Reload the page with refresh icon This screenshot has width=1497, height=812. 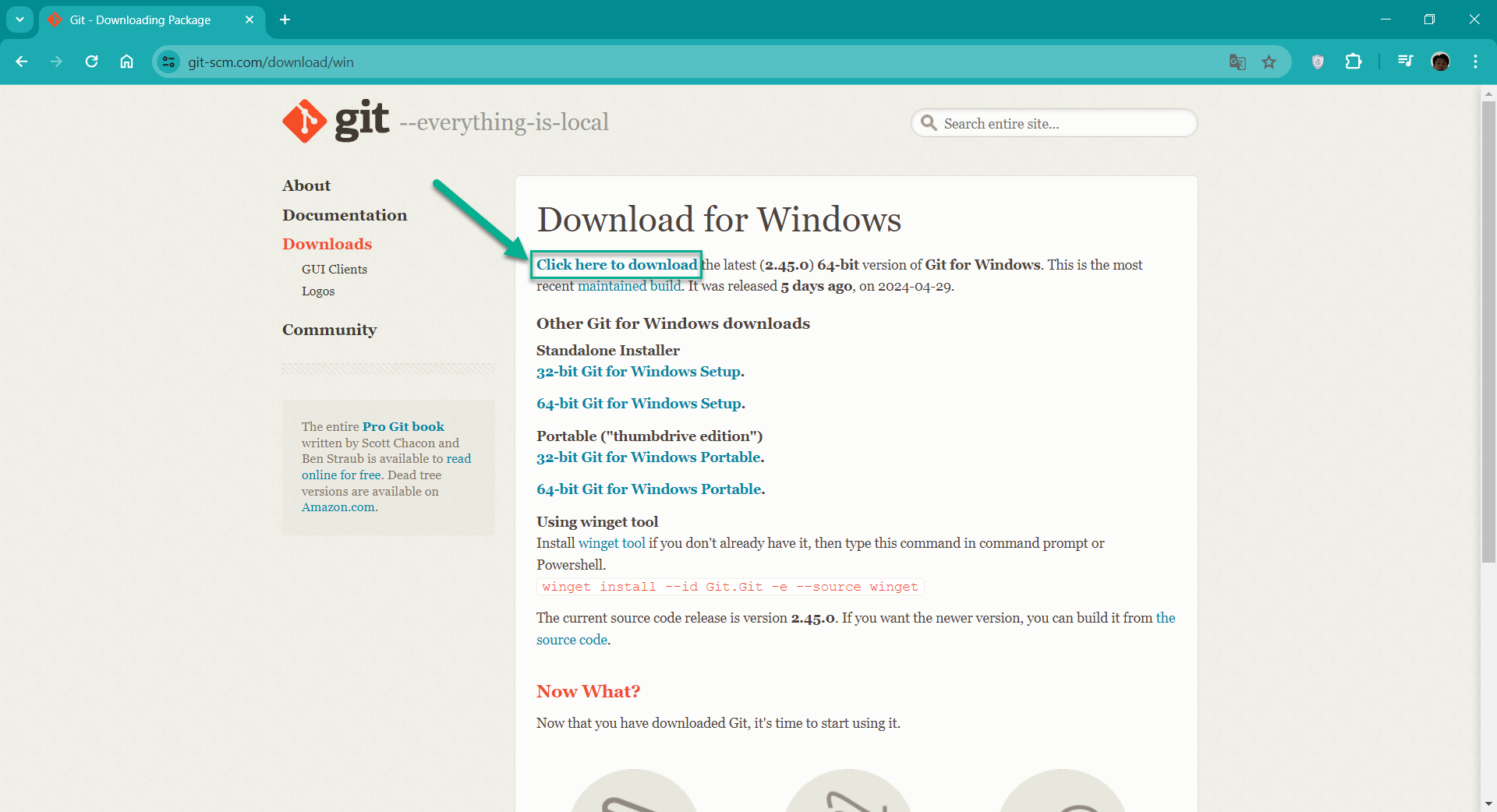[91, 62]
